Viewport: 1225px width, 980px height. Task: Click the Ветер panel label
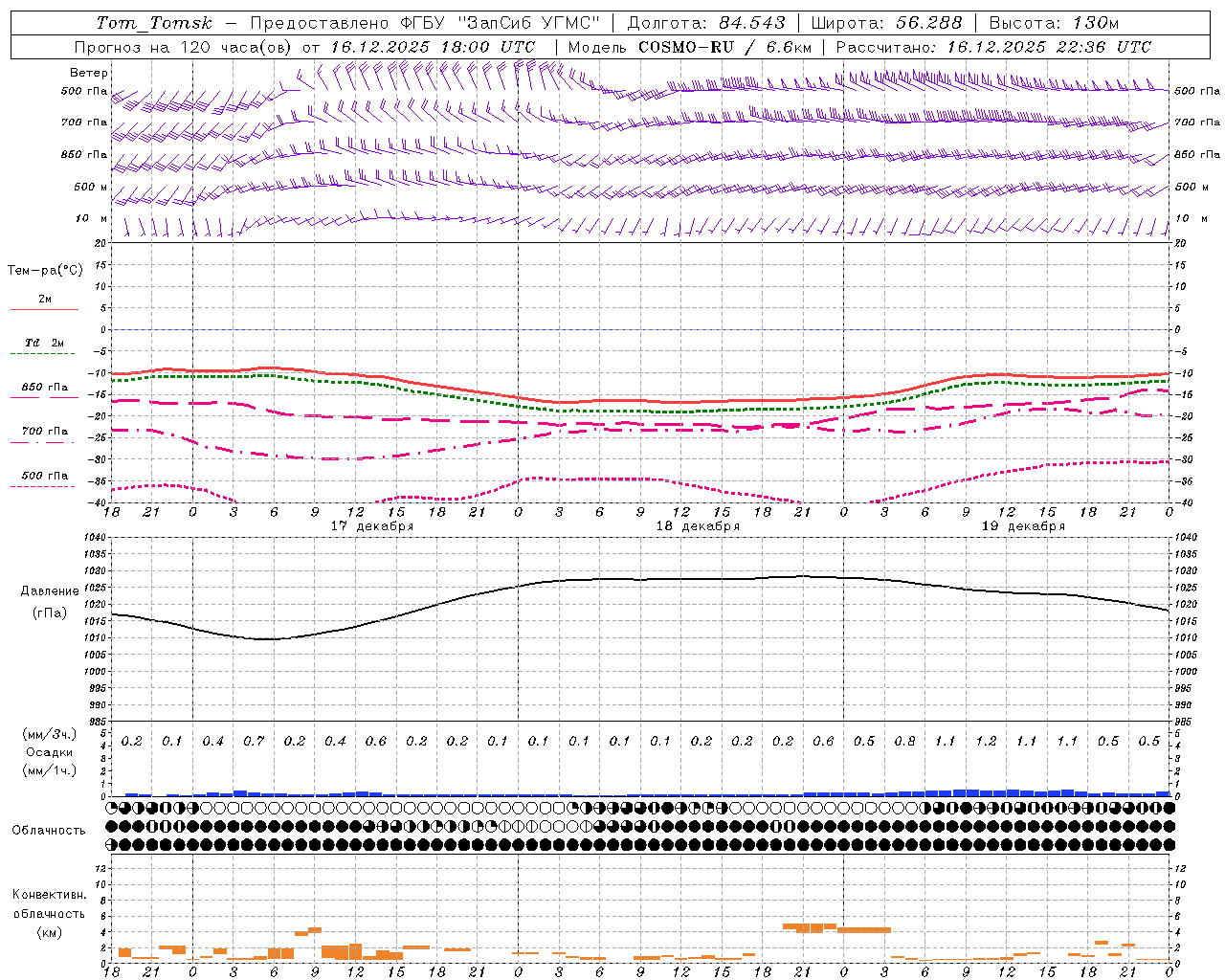pos(89,73)
